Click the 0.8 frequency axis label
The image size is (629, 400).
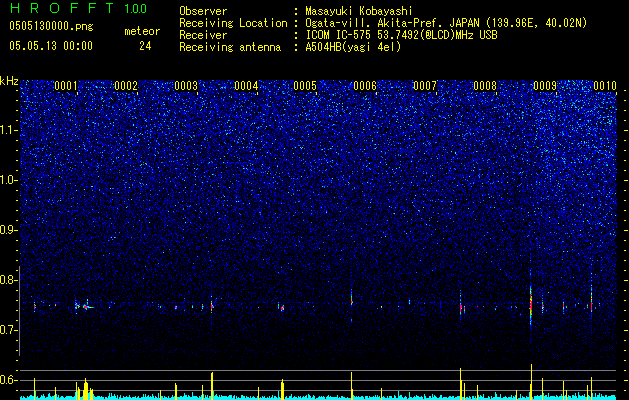coord(8,280)
